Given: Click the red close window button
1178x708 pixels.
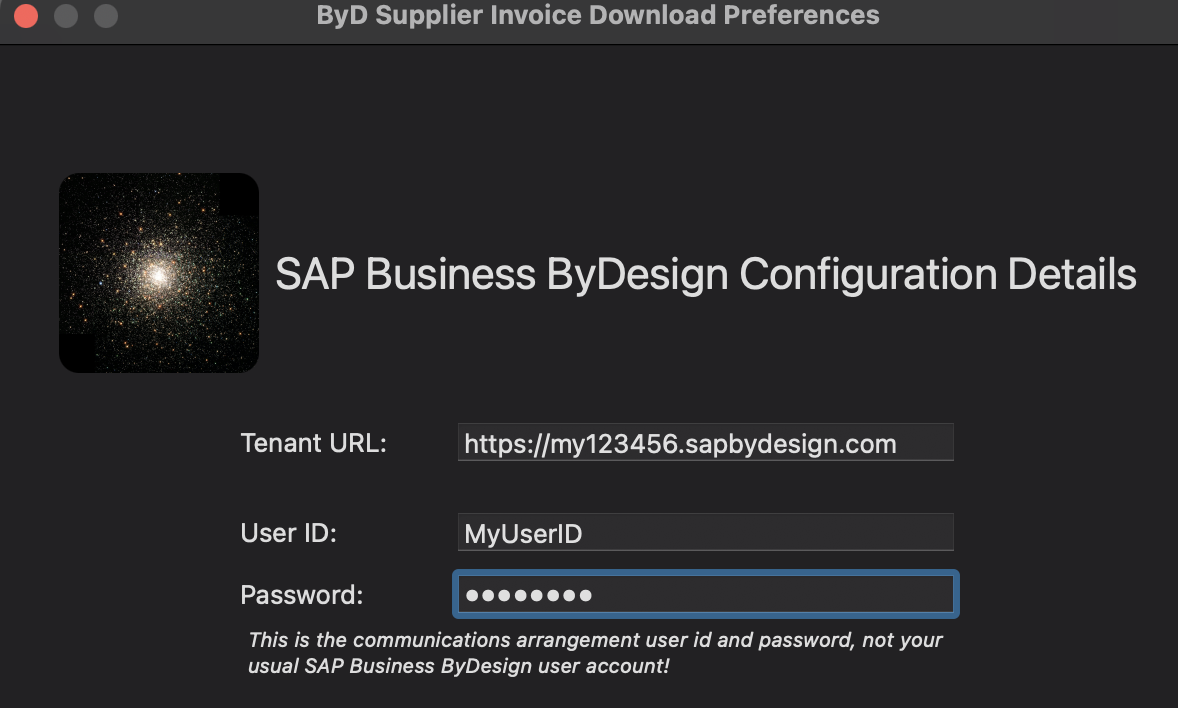Looking at the screenshot, I should coord(25,16).
